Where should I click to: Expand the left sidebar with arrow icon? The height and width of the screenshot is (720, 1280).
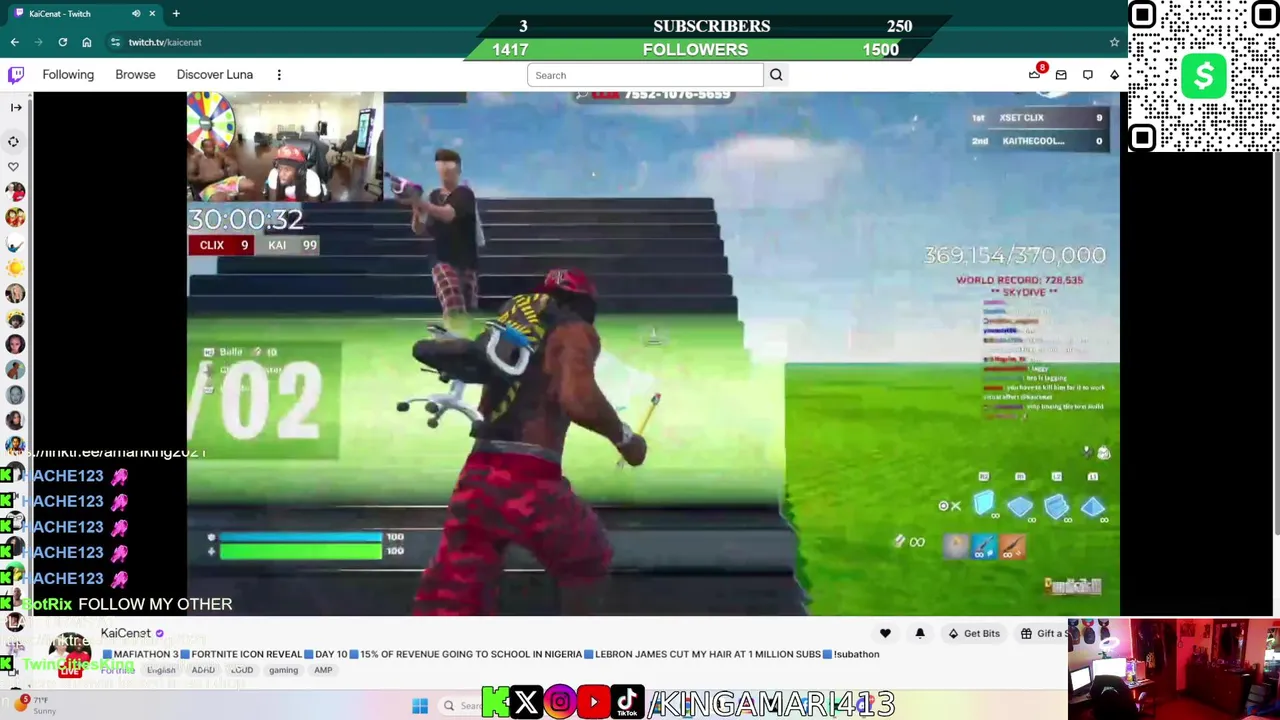pos(15,107)
